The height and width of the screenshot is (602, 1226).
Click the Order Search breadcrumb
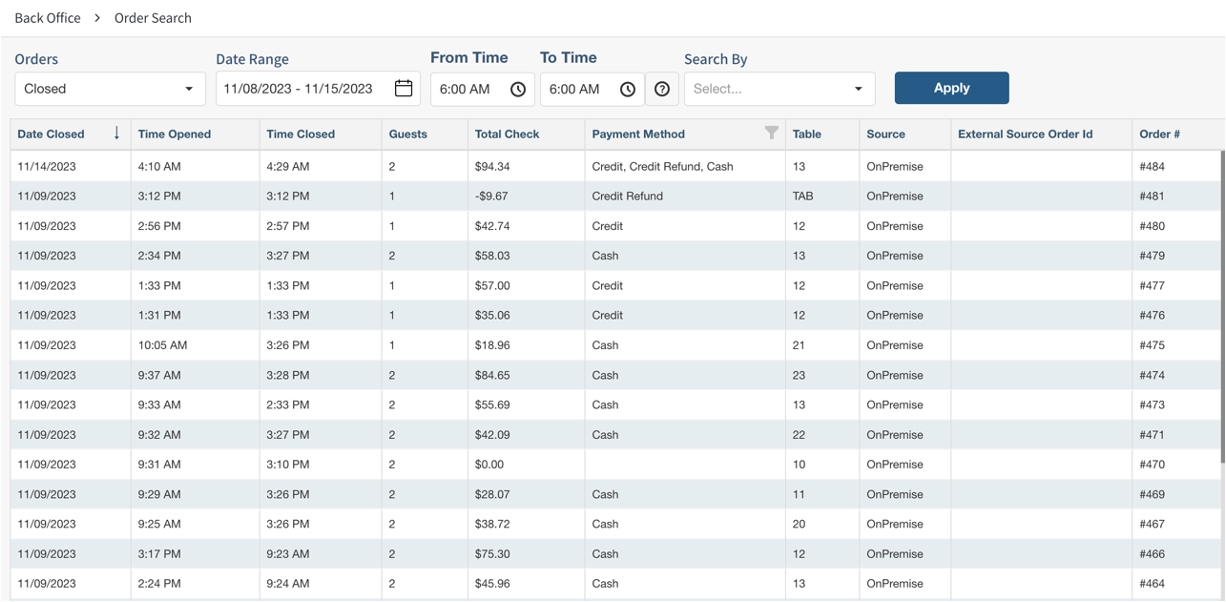153,18
